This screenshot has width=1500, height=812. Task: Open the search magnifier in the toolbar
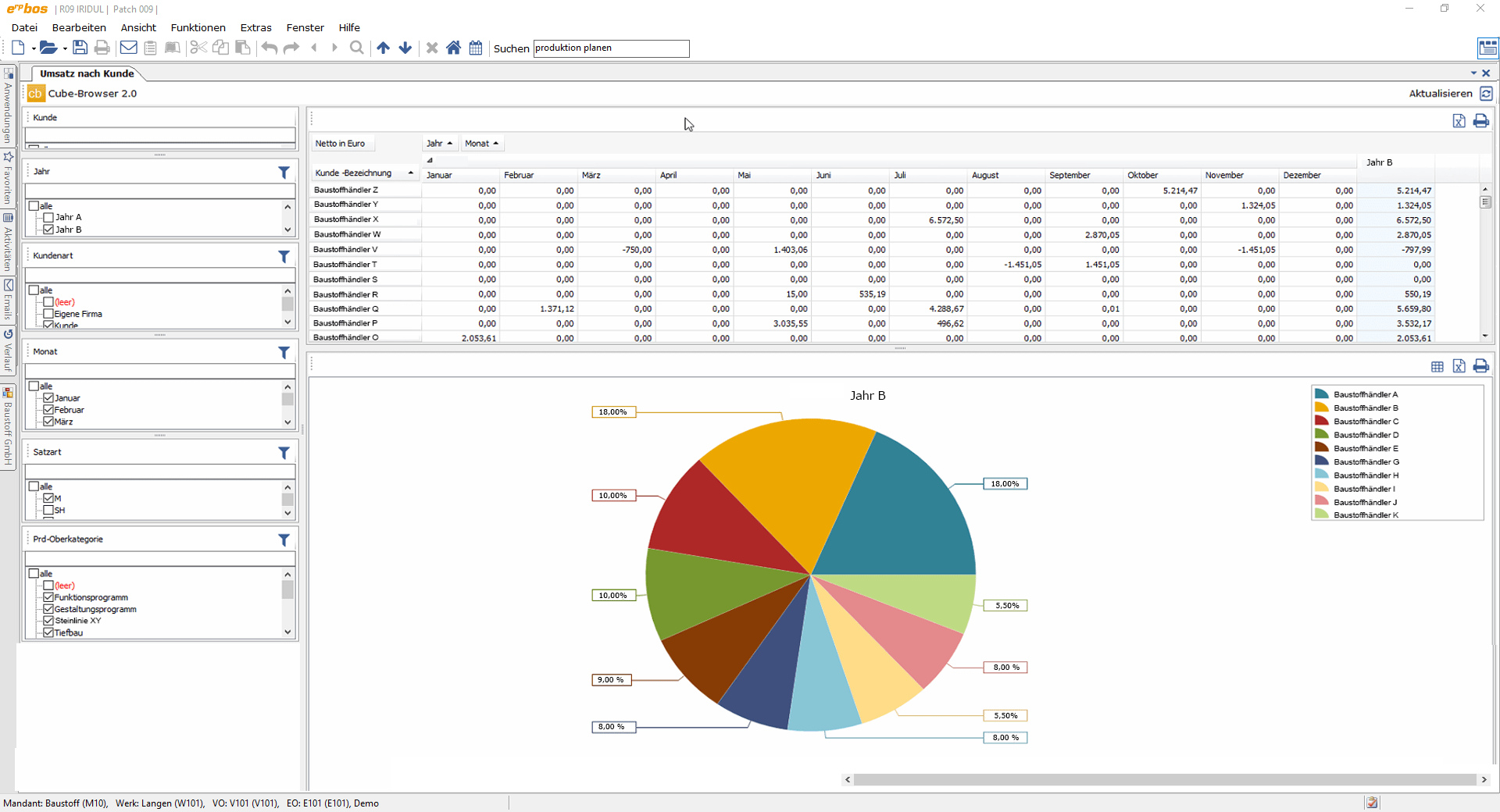pyautogui.click(x=357, y=48)
